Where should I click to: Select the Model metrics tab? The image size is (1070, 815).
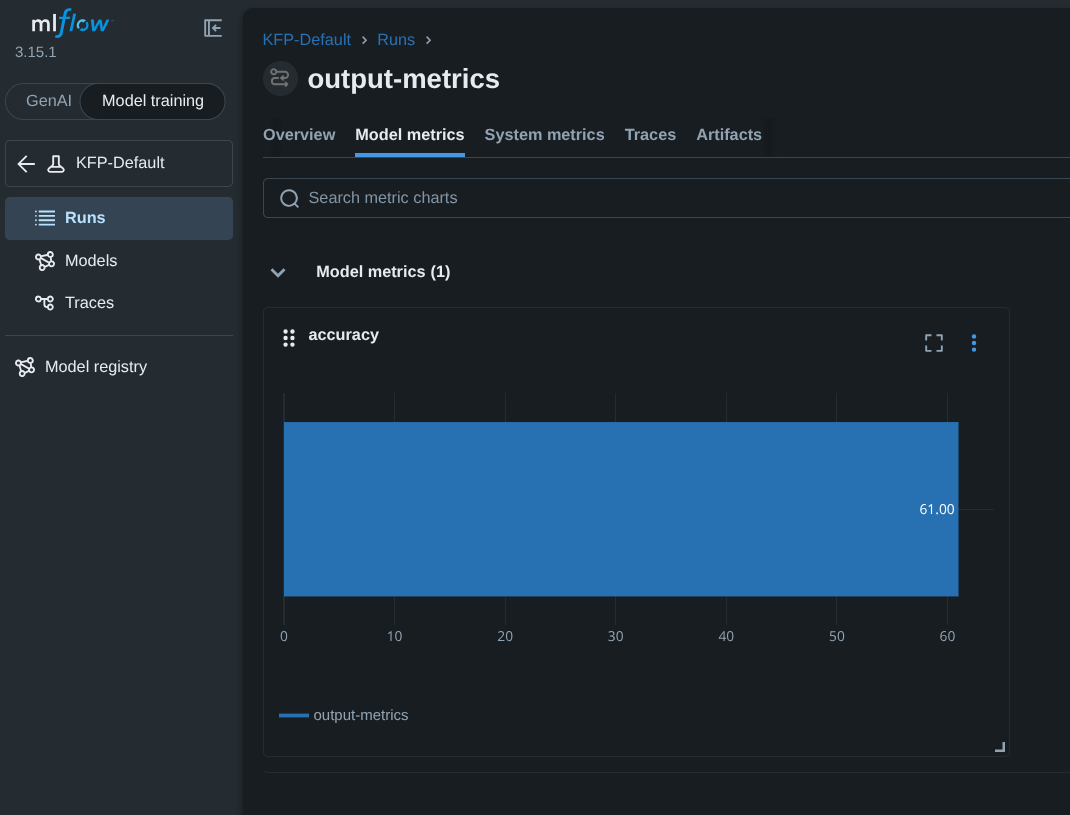tap(409, 135)
